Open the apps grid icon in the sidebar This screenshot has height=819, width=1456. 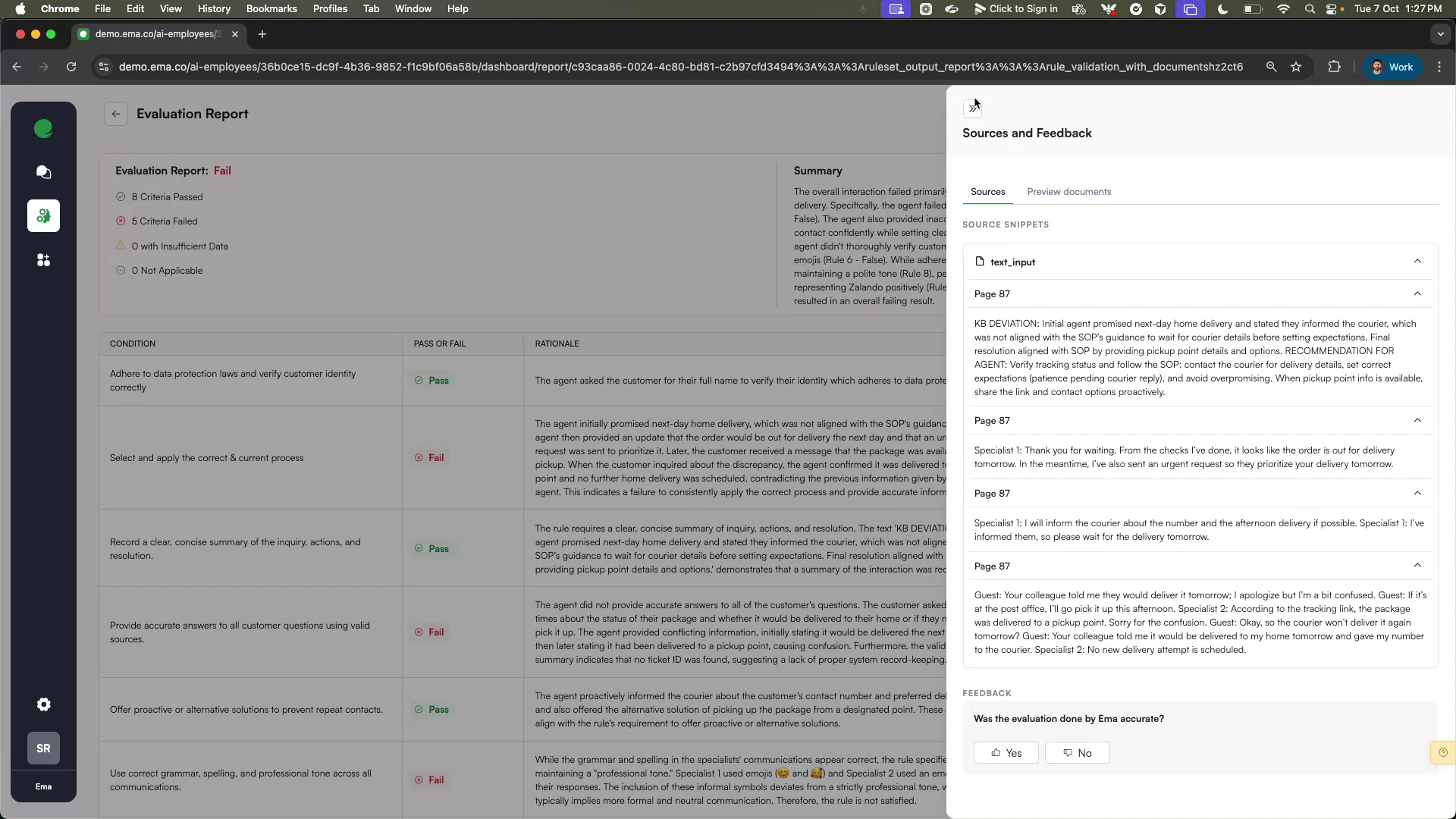43,260
